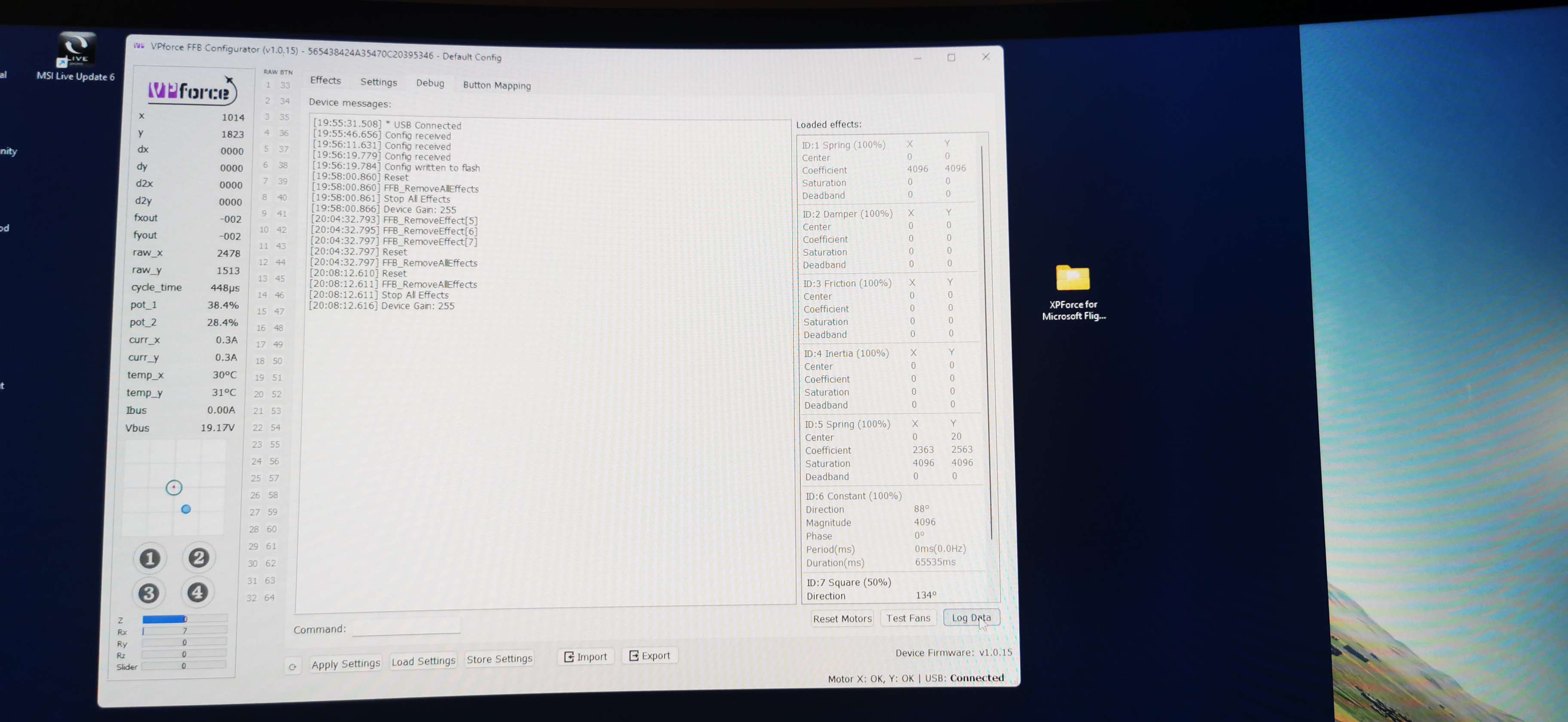1568x722 pixels.
Task: Click round button indicator number 2
Action: pos(199,558)
